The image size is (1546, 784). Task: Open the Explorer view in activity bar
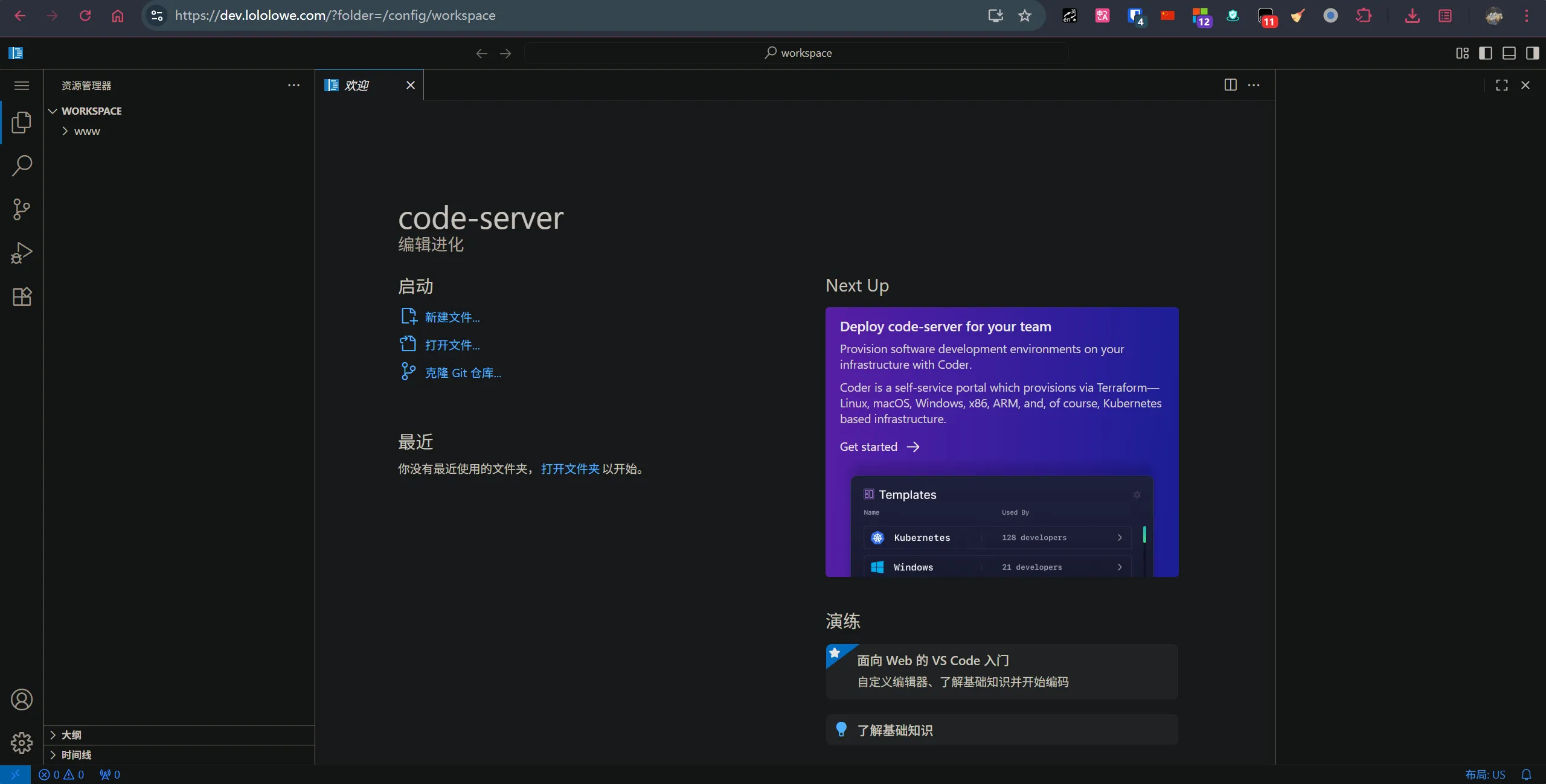(x=22, y=123)
